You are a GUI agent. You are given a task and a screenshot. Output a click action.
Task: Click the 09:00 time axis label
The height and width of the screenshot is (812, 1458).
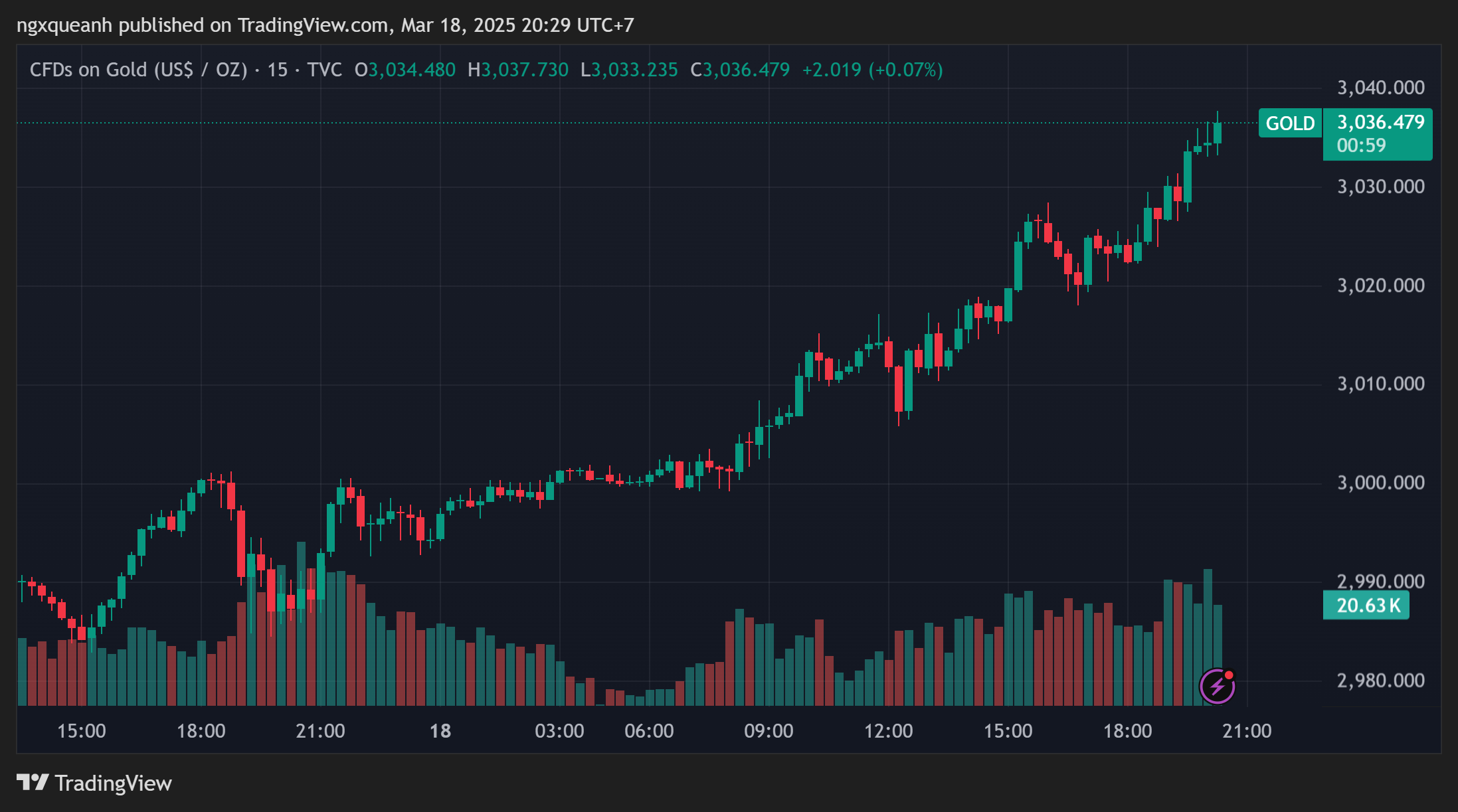[769, 731]
